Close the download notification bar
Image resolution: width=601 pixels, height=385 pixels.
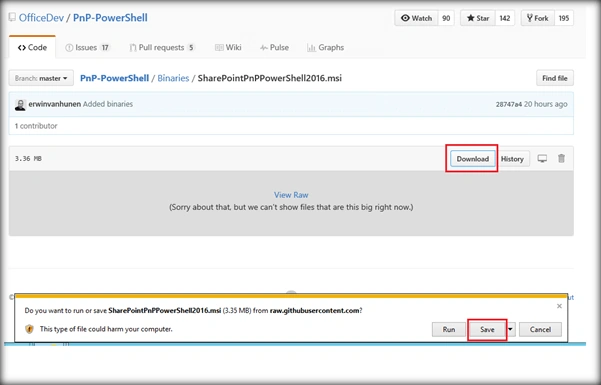pos(559,306)
